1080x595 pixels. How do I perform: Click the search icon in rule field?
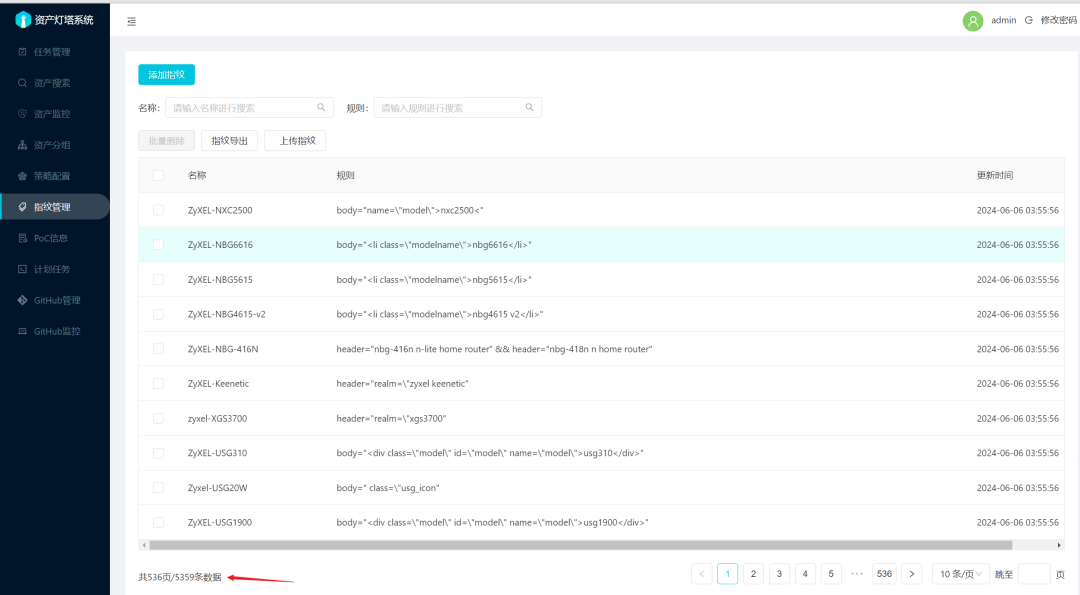[x=529, y=107]
